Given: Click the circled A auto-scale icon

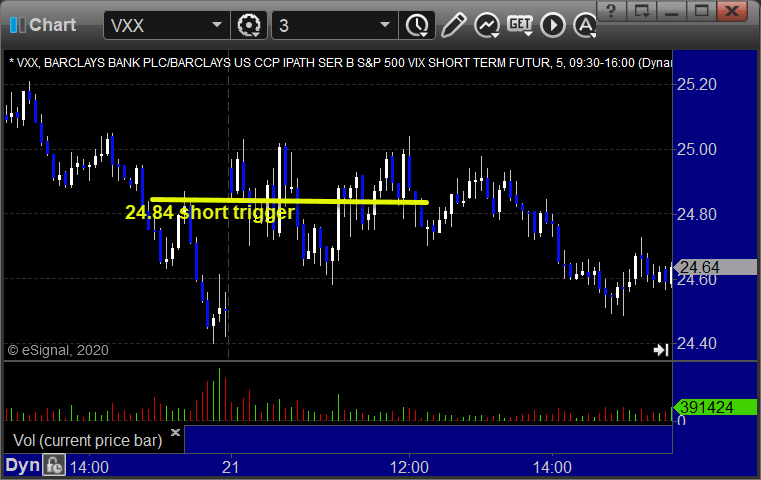Looking at the screenshot, I should (x=585, y=25).
